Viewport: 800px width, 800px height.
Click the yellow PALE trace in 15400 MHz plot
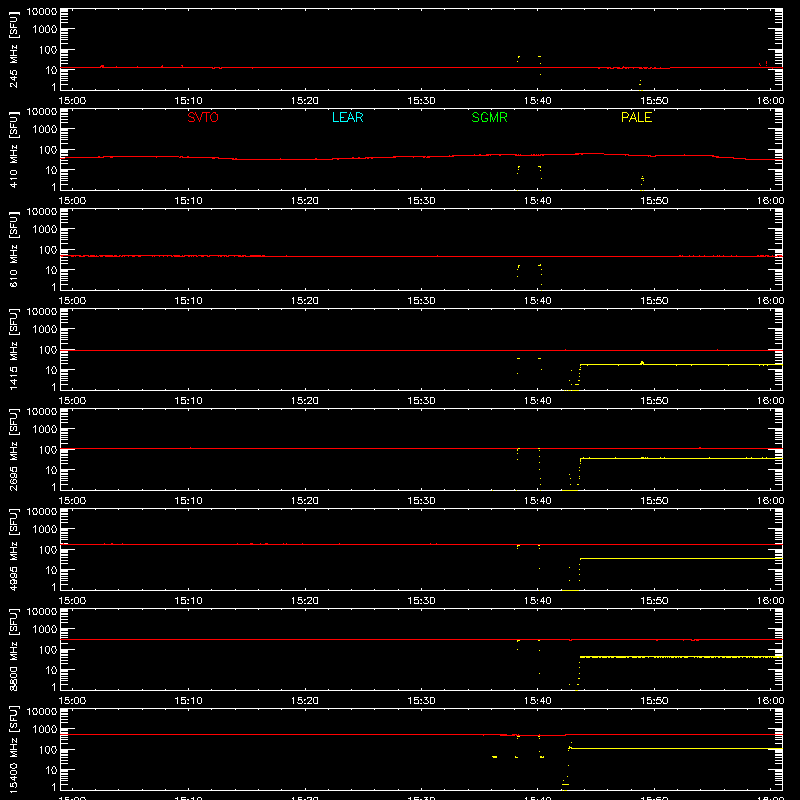pos(676,748)
